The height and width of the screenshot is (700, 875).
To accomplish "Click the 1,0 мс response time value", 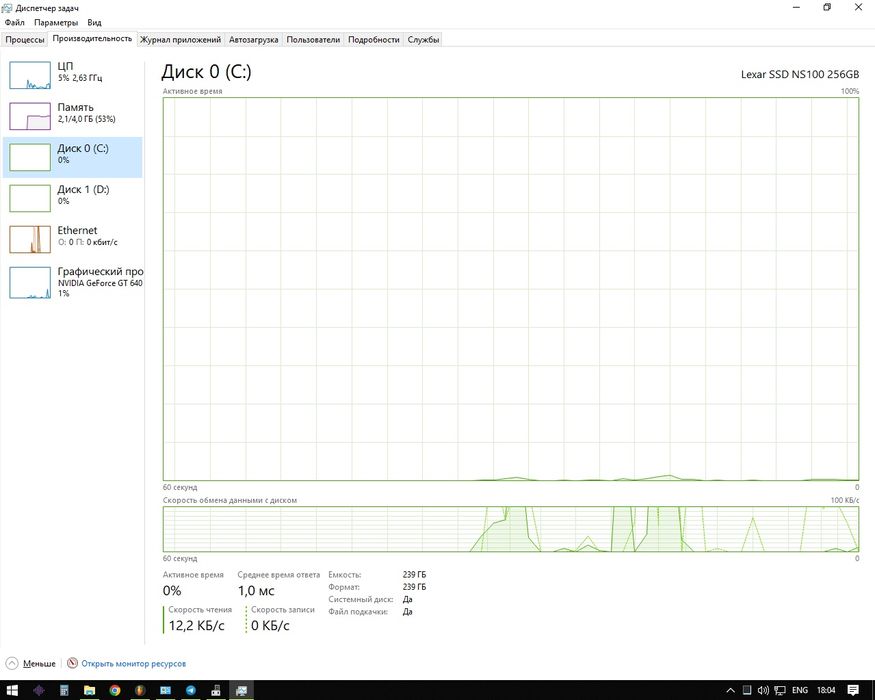I will [256, 591].
